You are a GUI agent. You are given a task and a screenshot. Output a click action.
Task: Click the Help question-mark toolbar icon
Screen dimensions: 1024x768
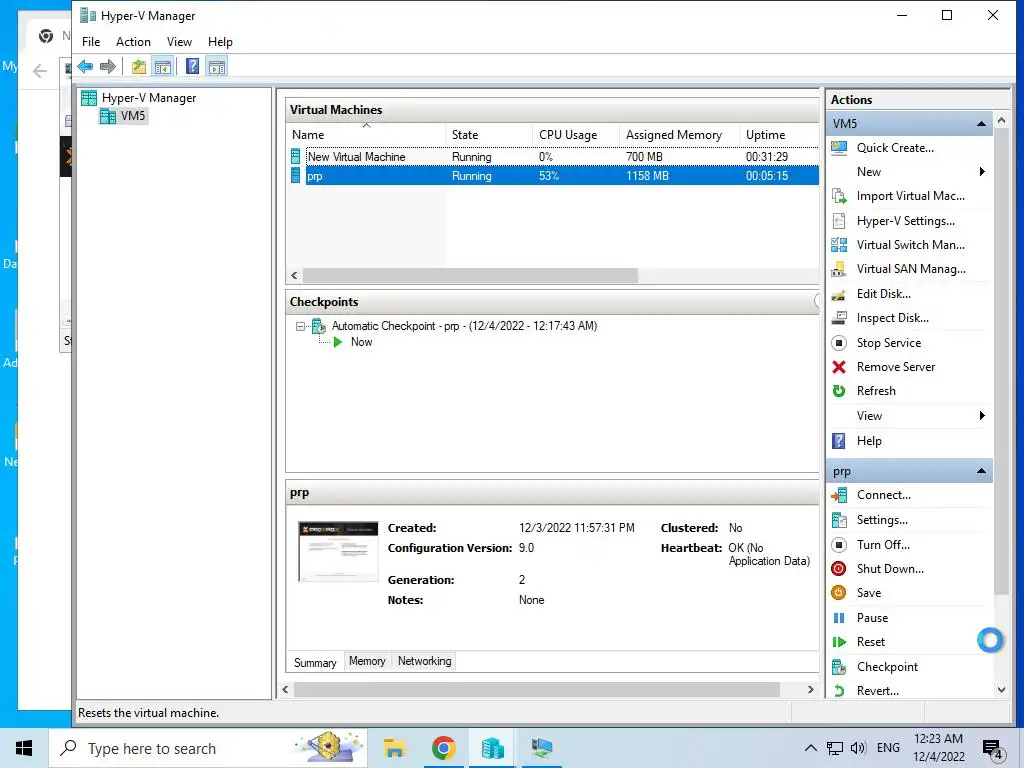193,66
